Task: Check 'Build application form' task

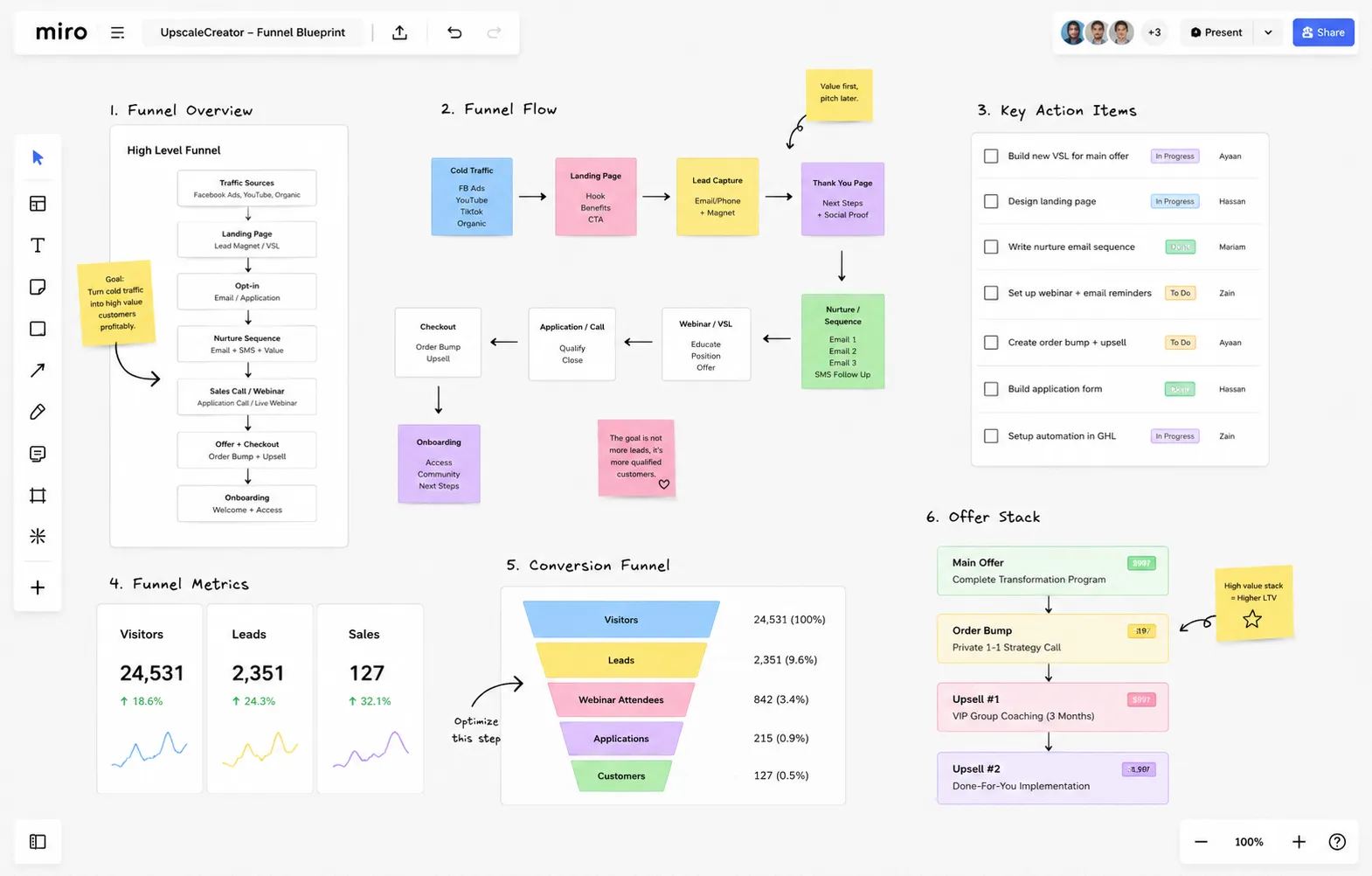Action: [991, 389]
